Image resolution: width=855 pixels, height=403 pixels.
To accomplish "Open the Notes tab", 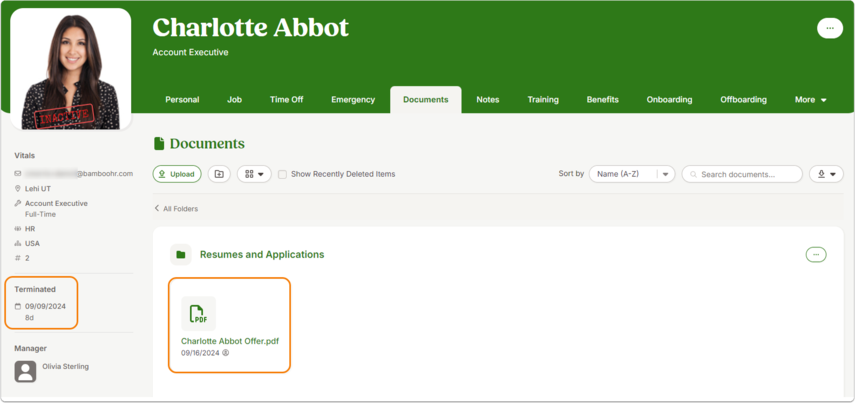I will coord(487,100).
